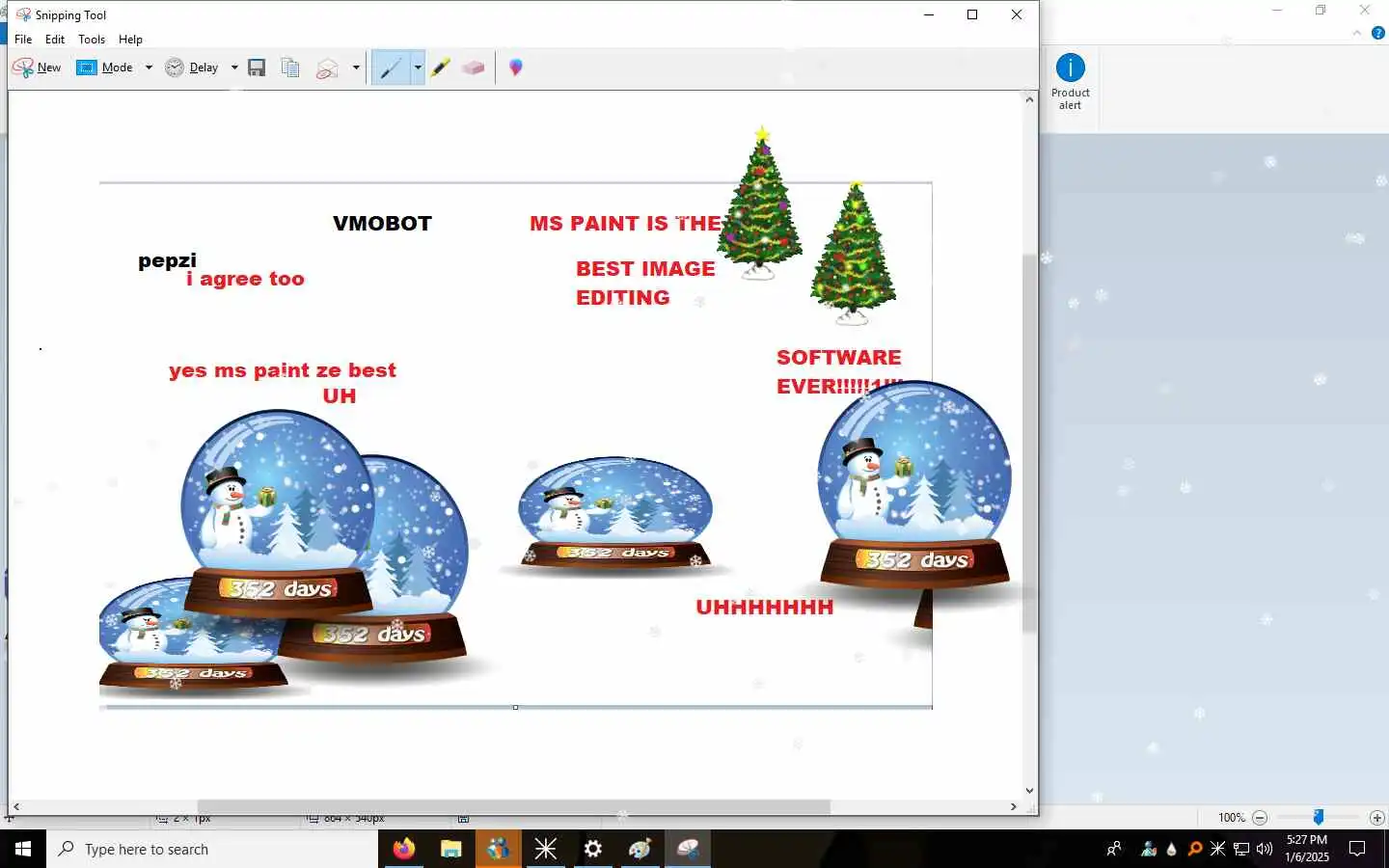Click the orange magnifier tray icon
Screen dimensions: 1389x868
point(1195,849)
